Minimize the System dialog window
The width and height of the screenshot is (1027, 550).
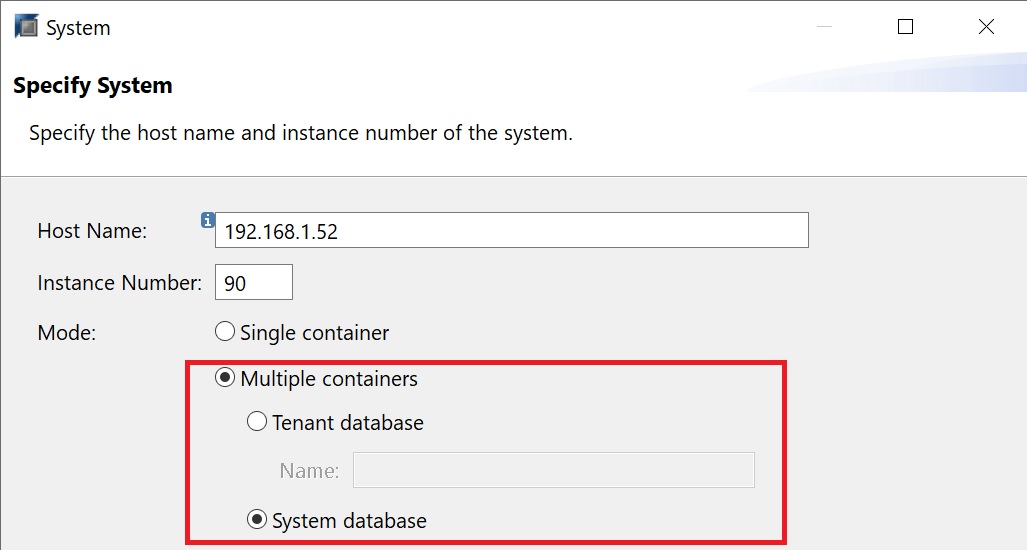coord(825,27)
